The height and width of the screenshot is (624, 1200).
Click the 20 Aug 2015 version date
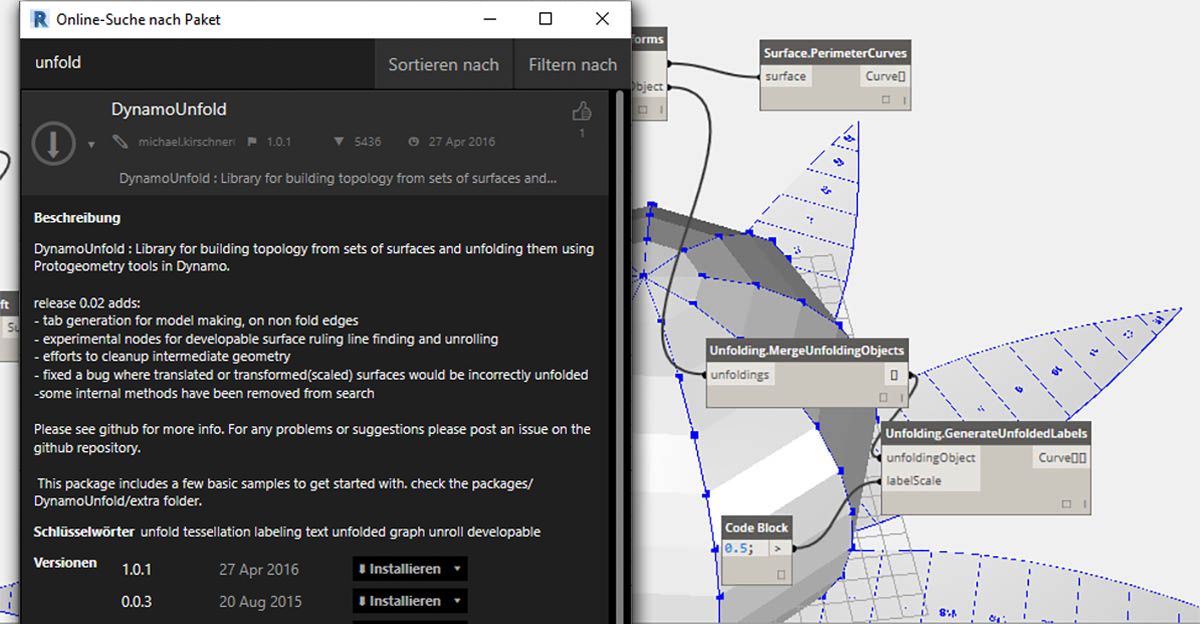point(261,601)
